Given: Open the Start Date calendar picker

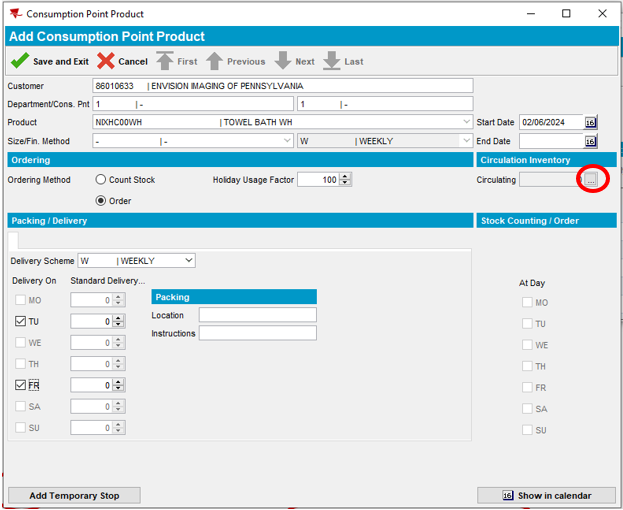Looking at the screenshot, I should tap(590, 123).
